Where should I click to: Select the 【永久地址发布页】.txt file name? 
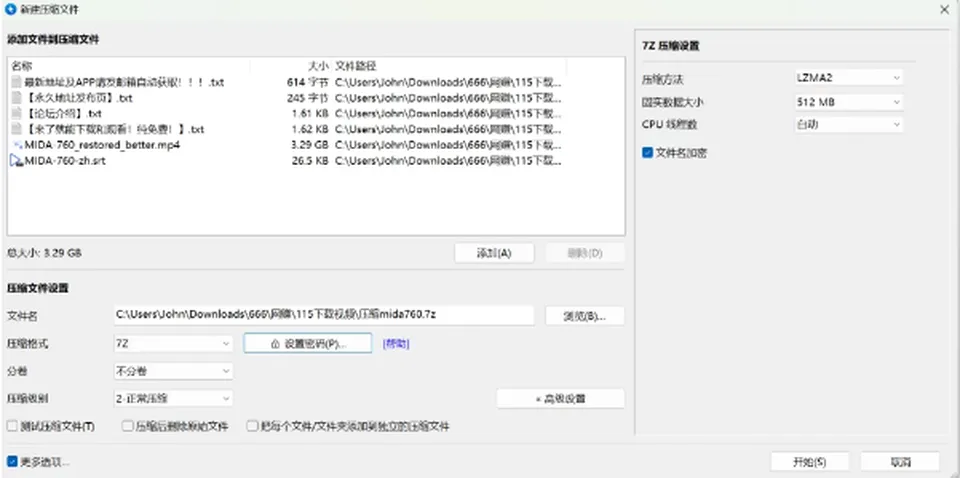point(78,98)
